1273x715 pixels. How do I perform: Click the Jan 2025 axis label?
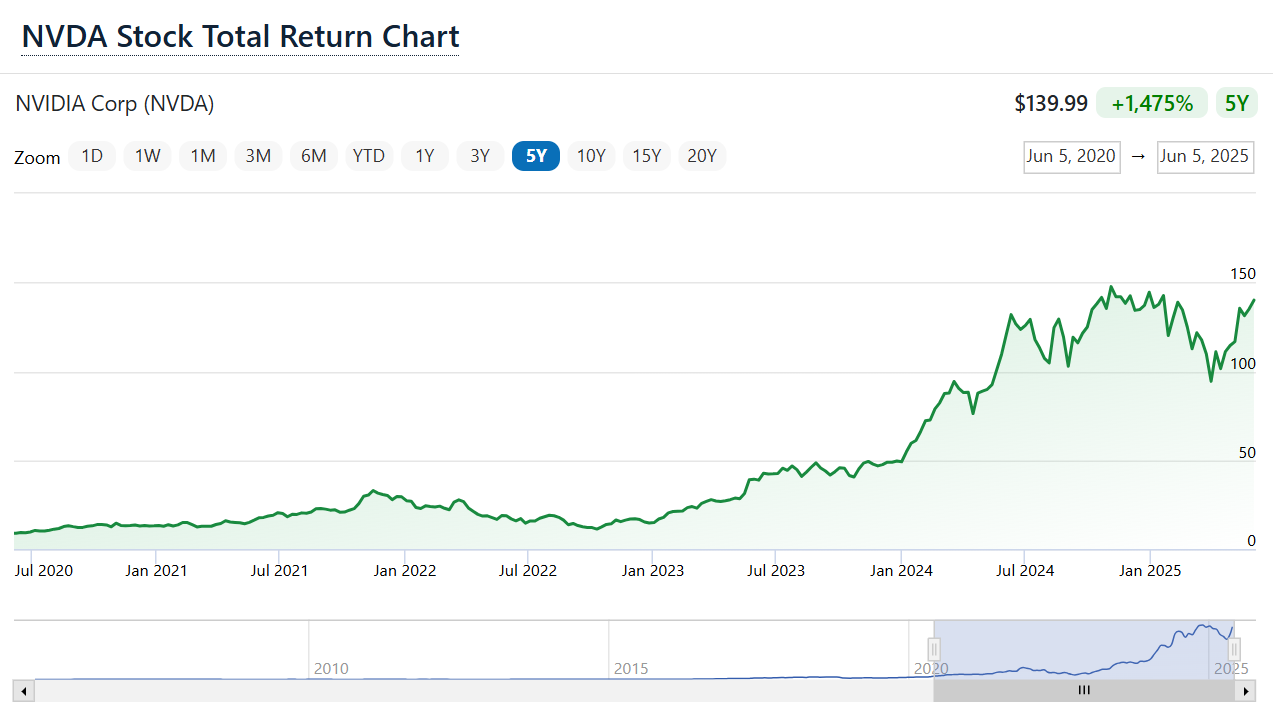coord(1150,571)
